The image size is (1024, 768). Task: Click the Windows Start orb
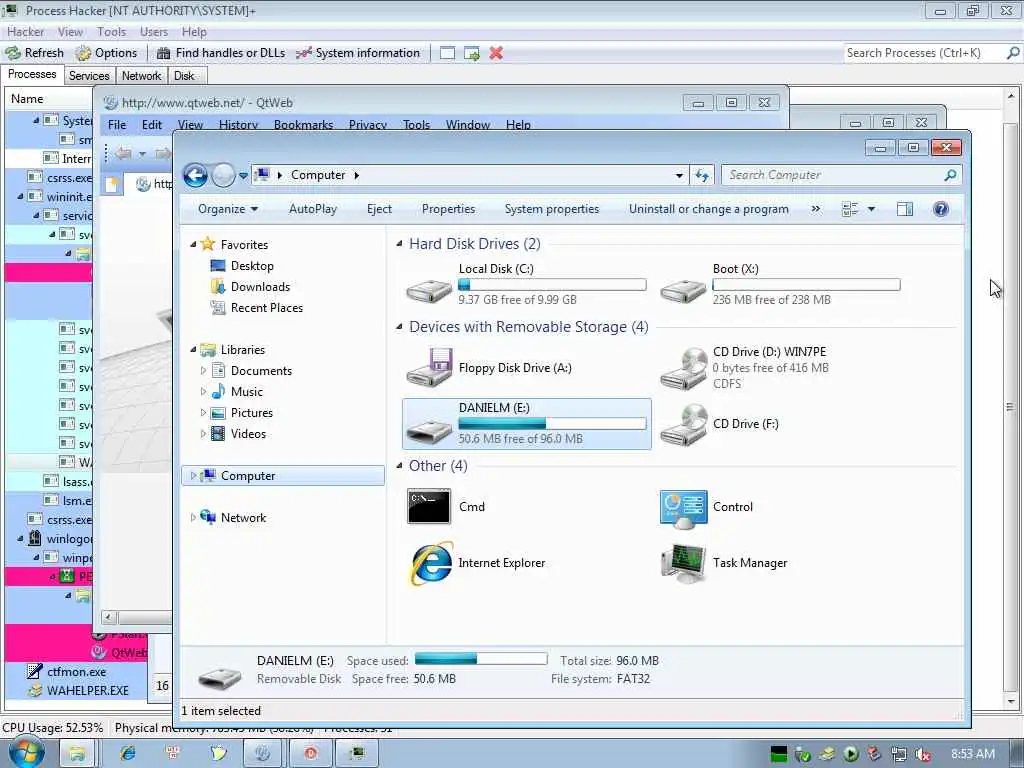point(26,752)
